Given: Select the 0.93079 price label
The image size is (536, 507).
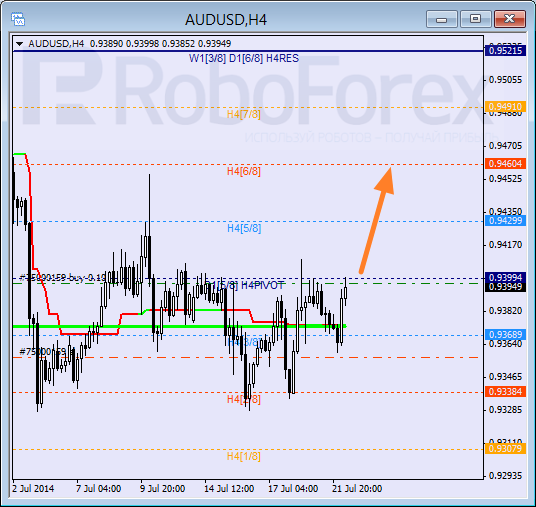Looking at the screenshot, I should click(505, 448).
